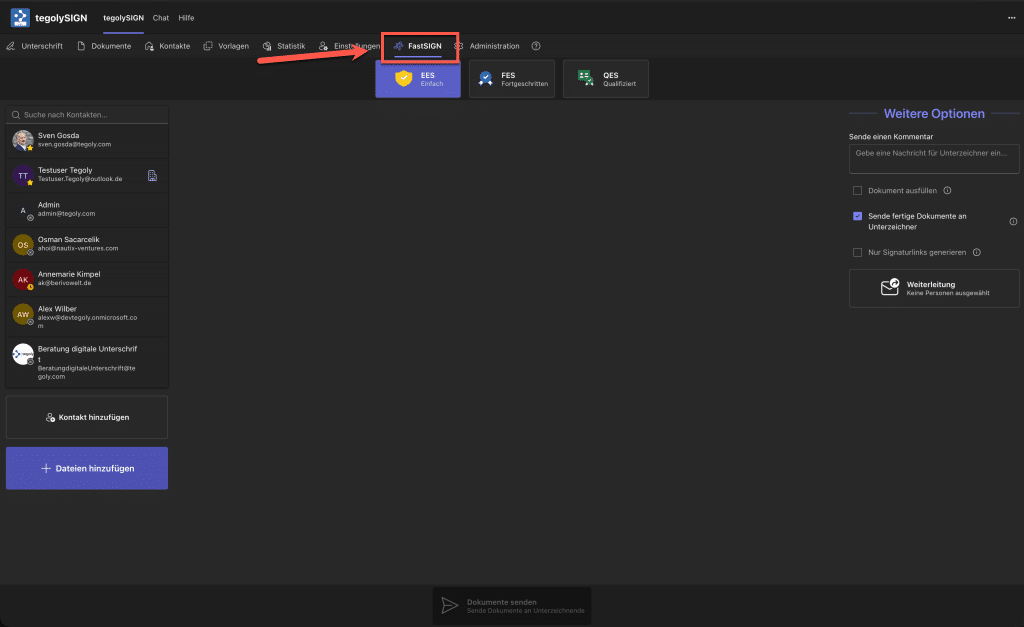
Task: Click the help question mark icon in navigation
Action: pyautogui.click(x=536, y=46)
